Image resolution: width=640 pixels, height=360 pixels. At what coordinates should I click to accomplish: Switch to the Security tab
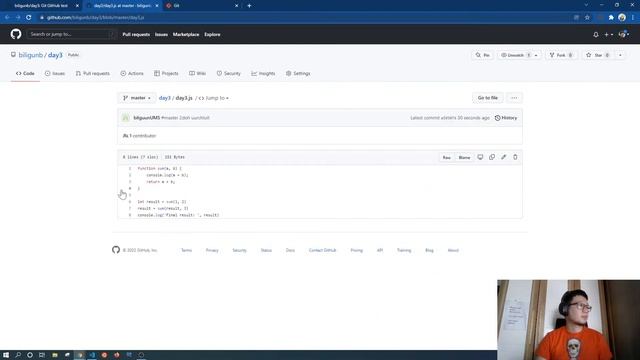click(229, 73)
